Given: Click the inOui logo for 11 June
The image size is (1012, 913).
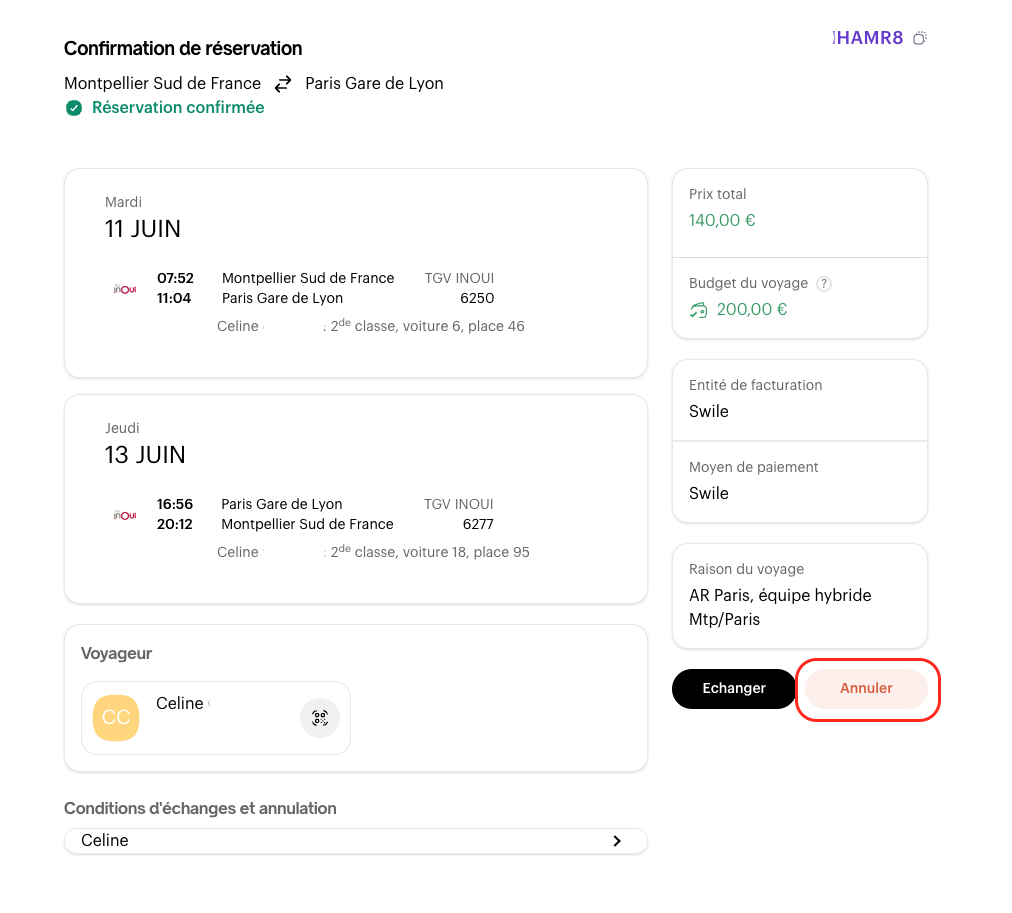Looking at the screenshot, I should [124, 289].
